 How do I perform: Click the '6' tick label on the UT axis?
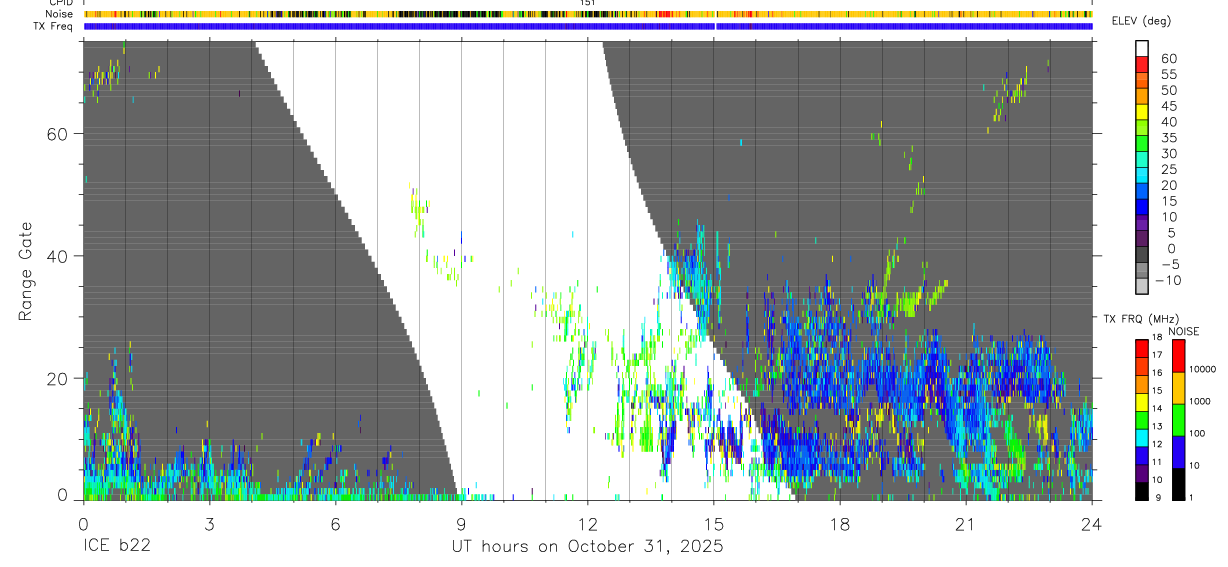point(334,523)
